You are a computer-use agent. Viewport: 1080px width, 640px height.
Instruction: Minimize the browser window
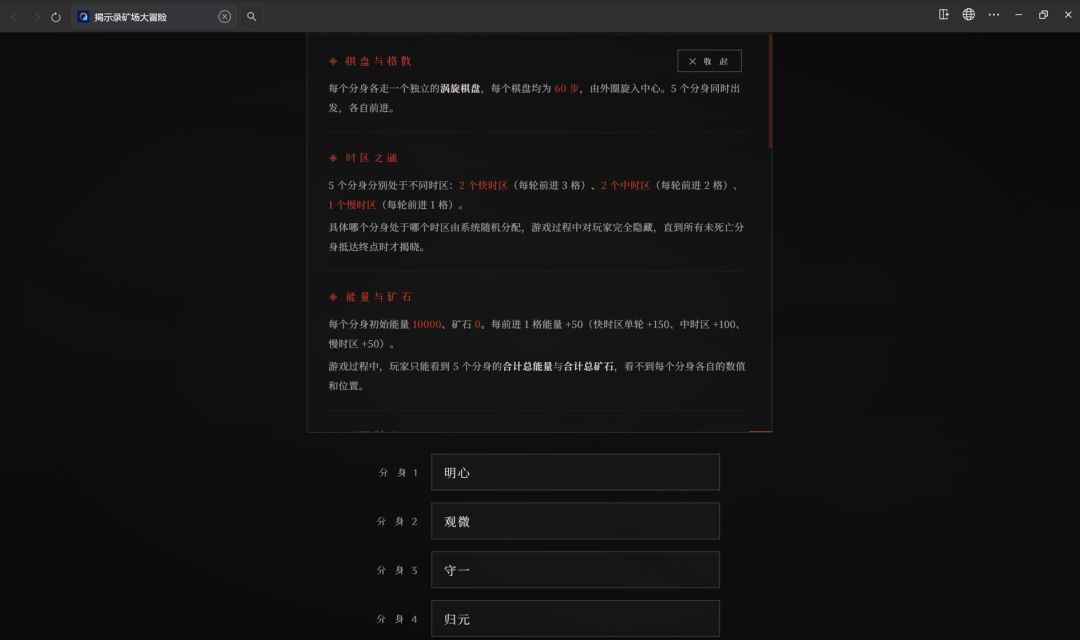coord(1018,14)
